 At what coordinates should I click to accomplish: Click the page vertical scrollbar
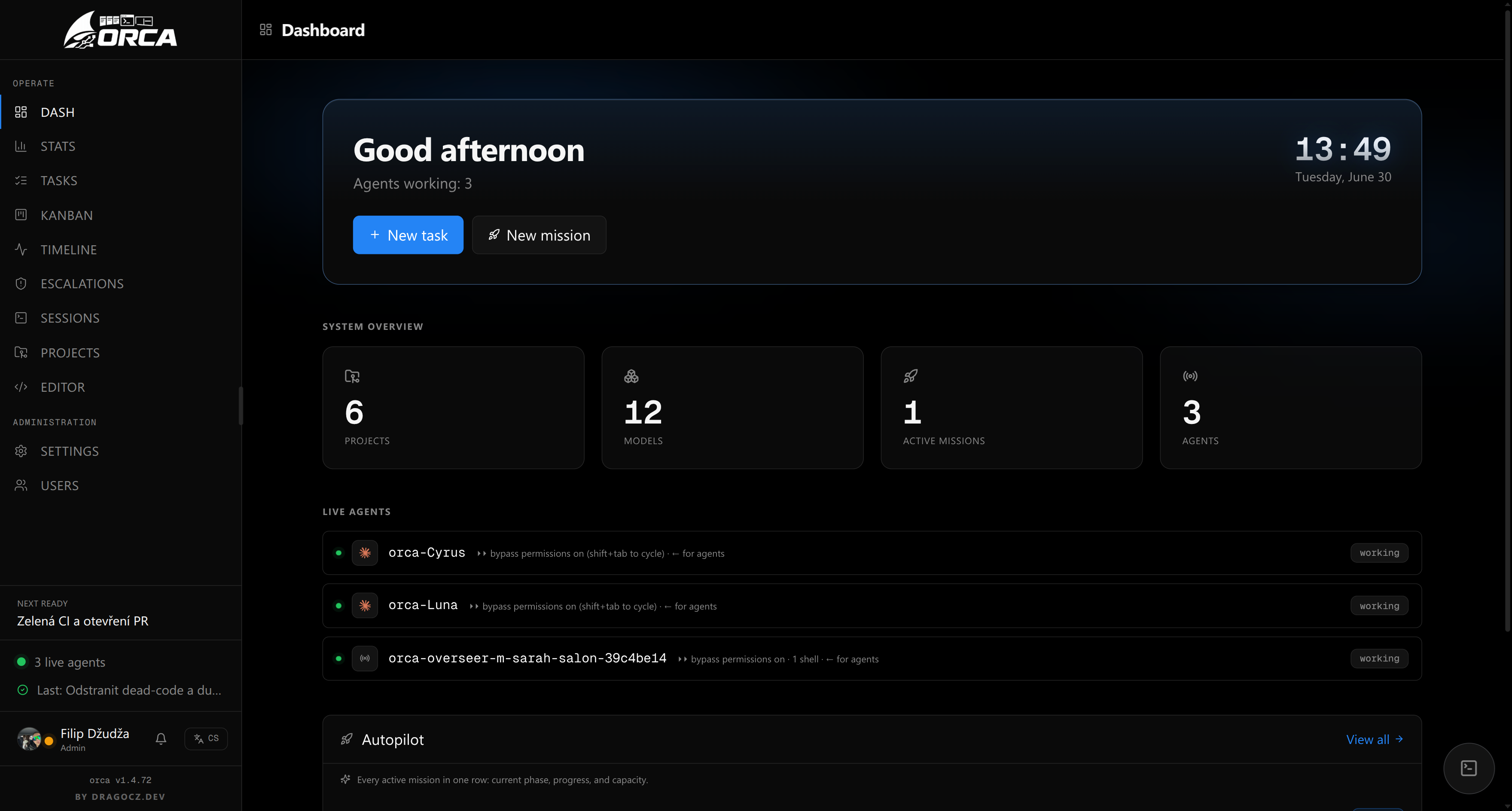pyautogui.click(x=1508, y=320)
